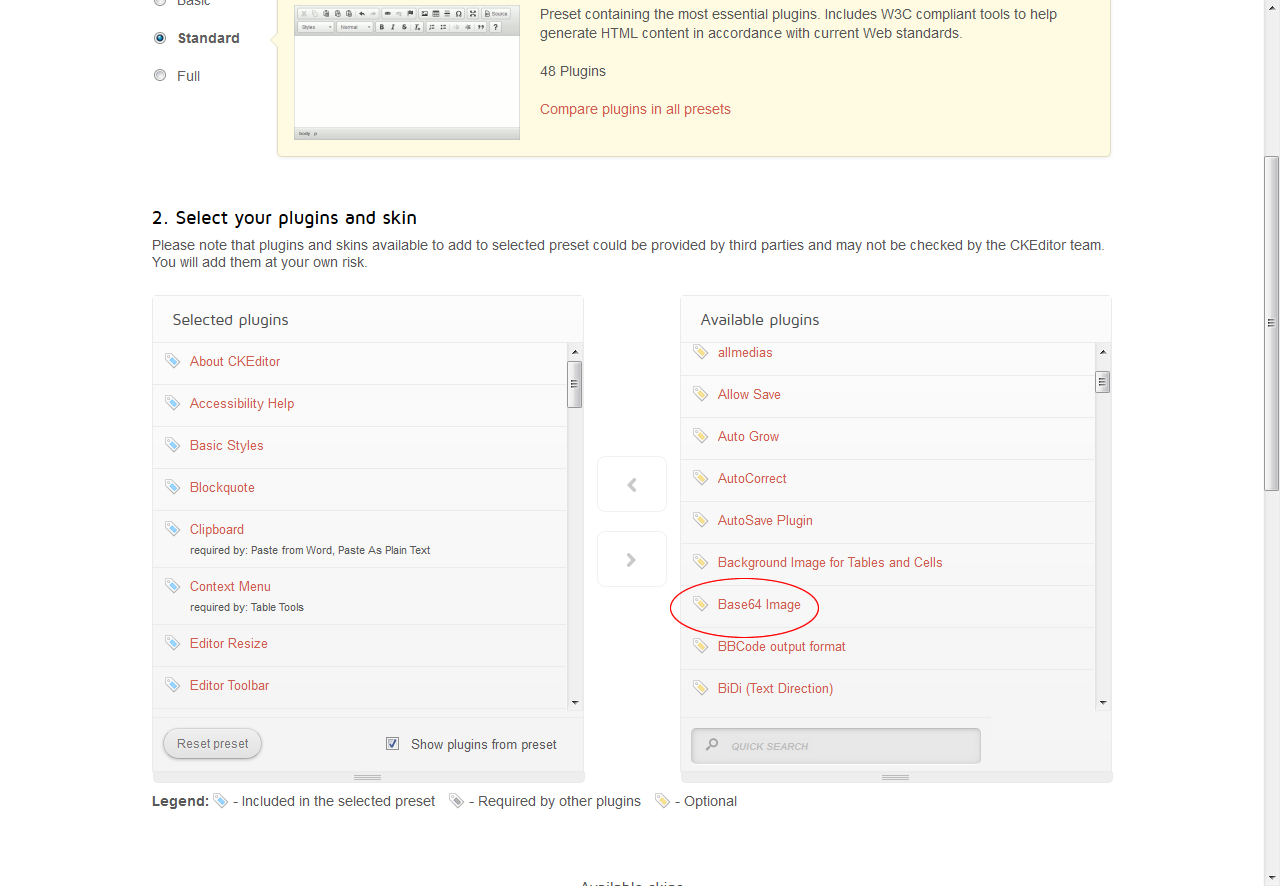Open the Accessibility Help plugin link

click(242, 403)
